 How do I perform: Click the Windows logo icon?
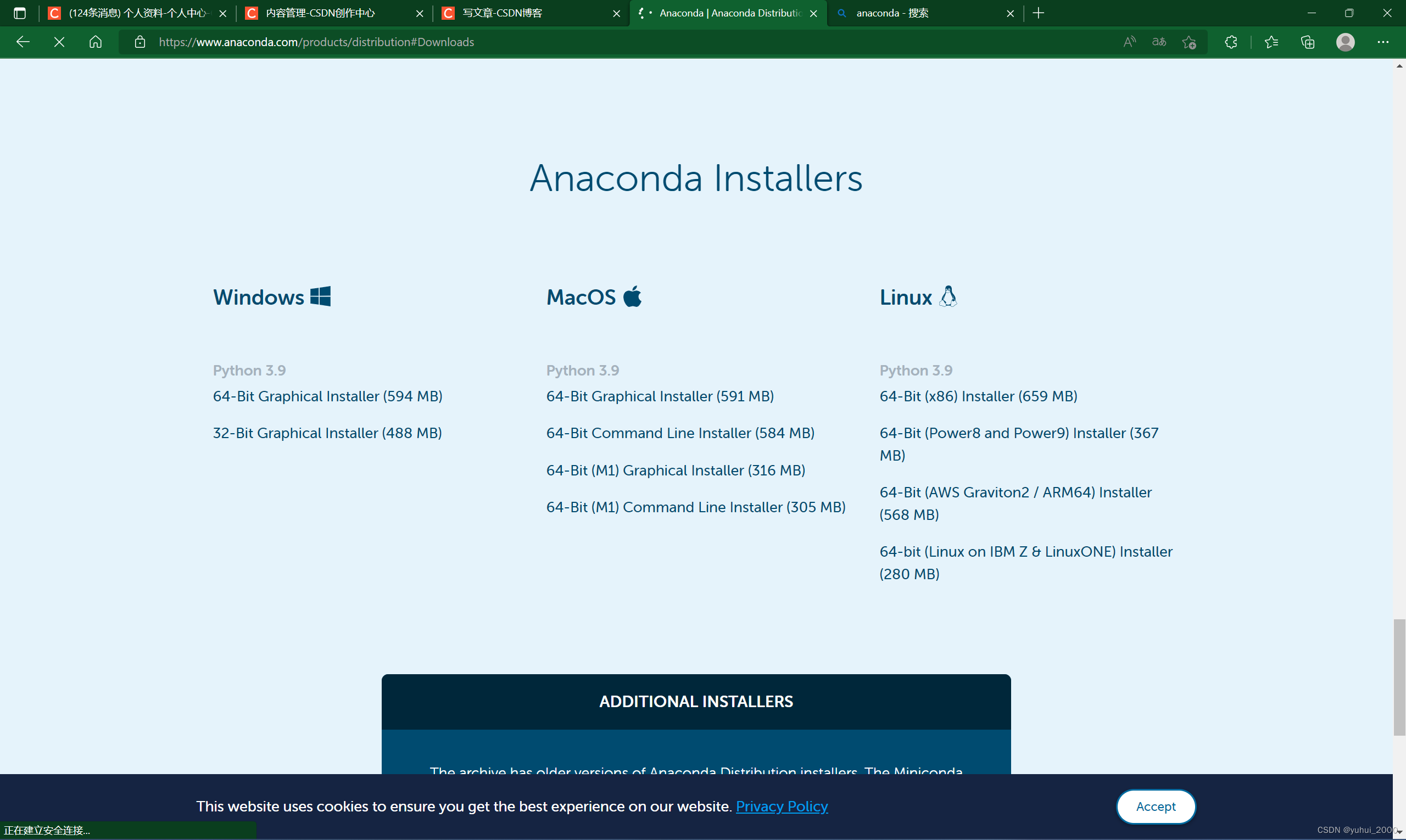[x=321, y=296]
